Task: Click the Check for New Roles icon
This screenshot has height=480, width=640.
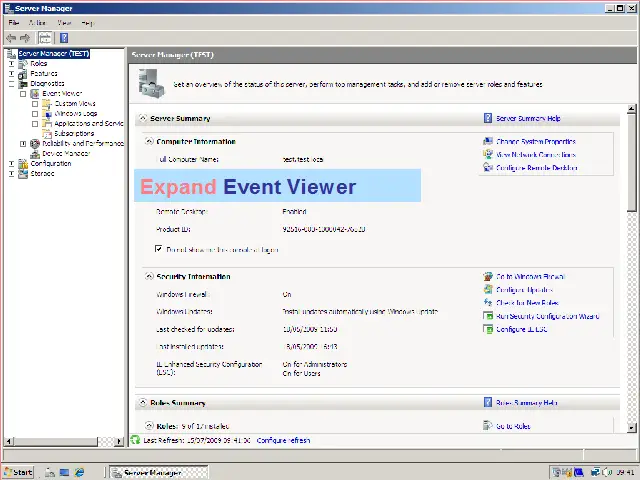Action: pos(488,302)
